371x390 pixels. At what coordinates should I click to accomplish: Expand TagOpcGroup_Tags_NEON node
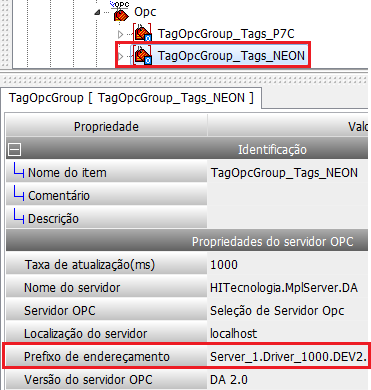[121, 56]
